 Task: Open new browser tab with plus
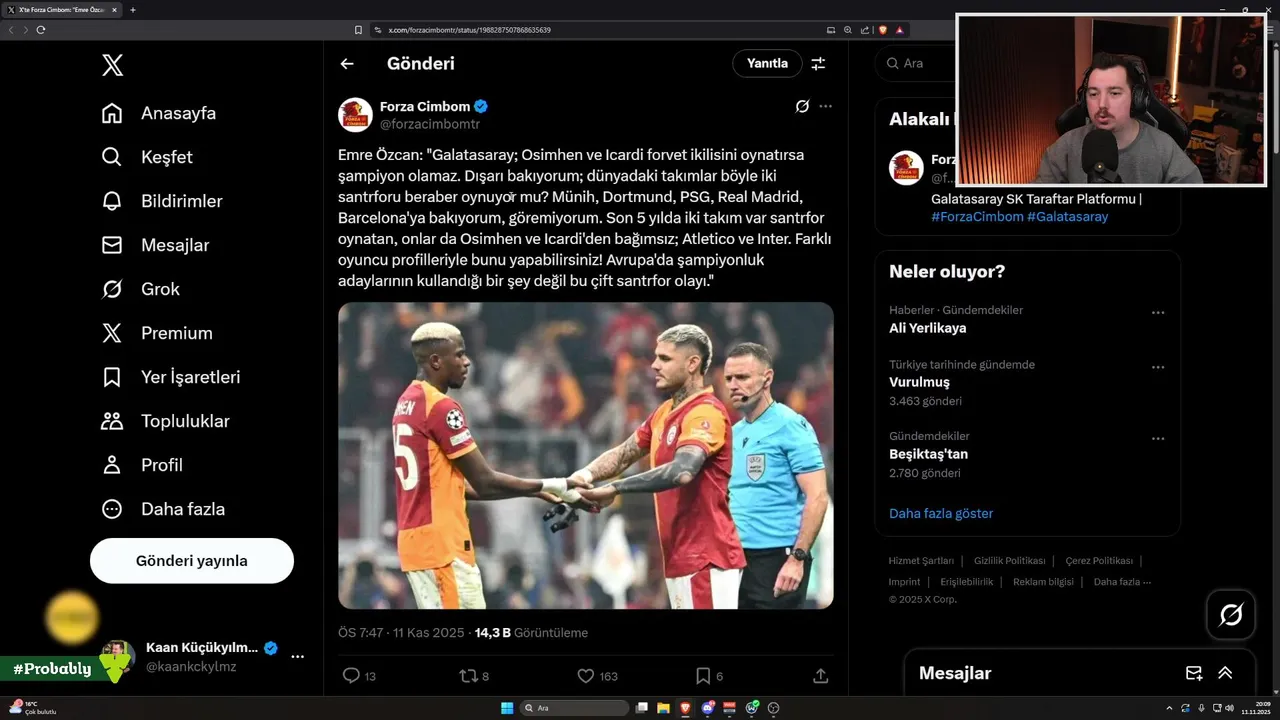pos(133,10)
